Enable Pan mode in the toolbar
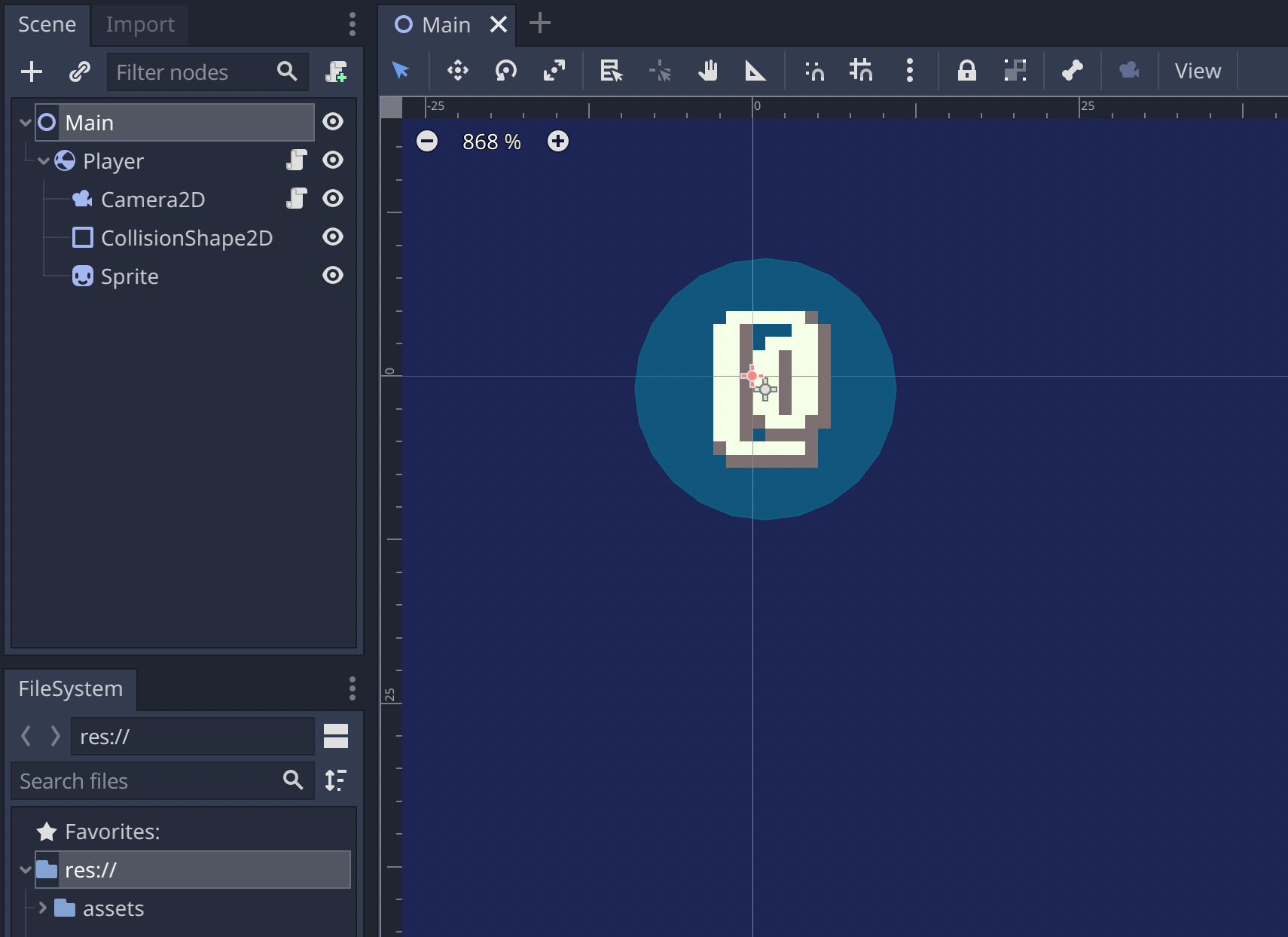Screen dimensions: 1288x937 [709, 71]
